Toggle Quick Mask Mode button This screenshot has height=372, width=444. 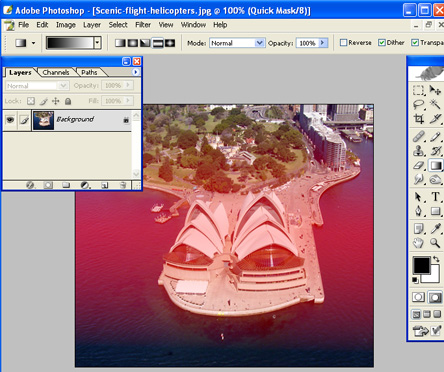[x=435, y=297]
